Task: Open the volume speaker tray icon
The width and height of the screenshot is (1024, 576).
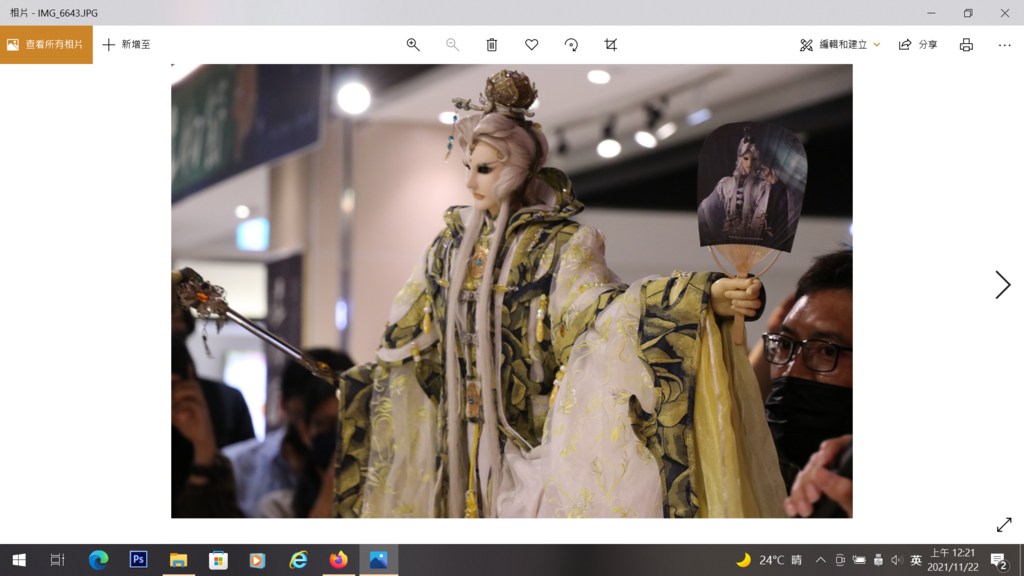Action: 897,560
